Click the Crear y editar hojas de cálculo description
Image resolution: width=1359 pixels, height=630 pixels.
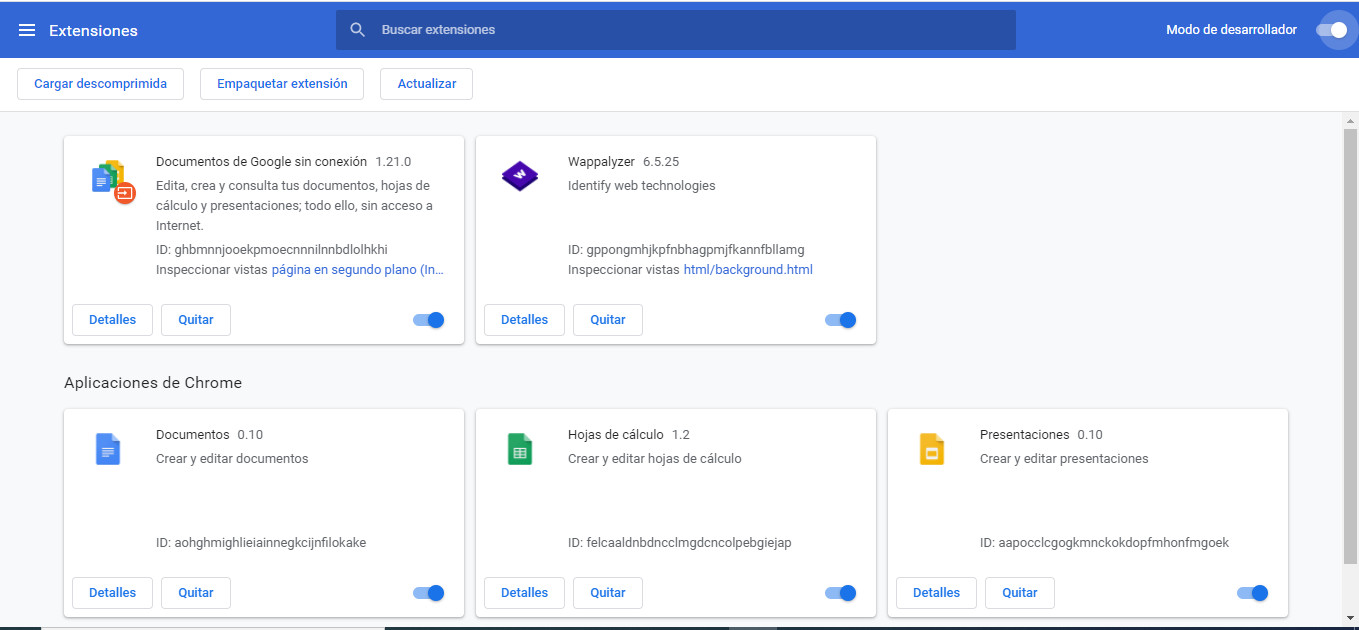click(x=655, y=459)
